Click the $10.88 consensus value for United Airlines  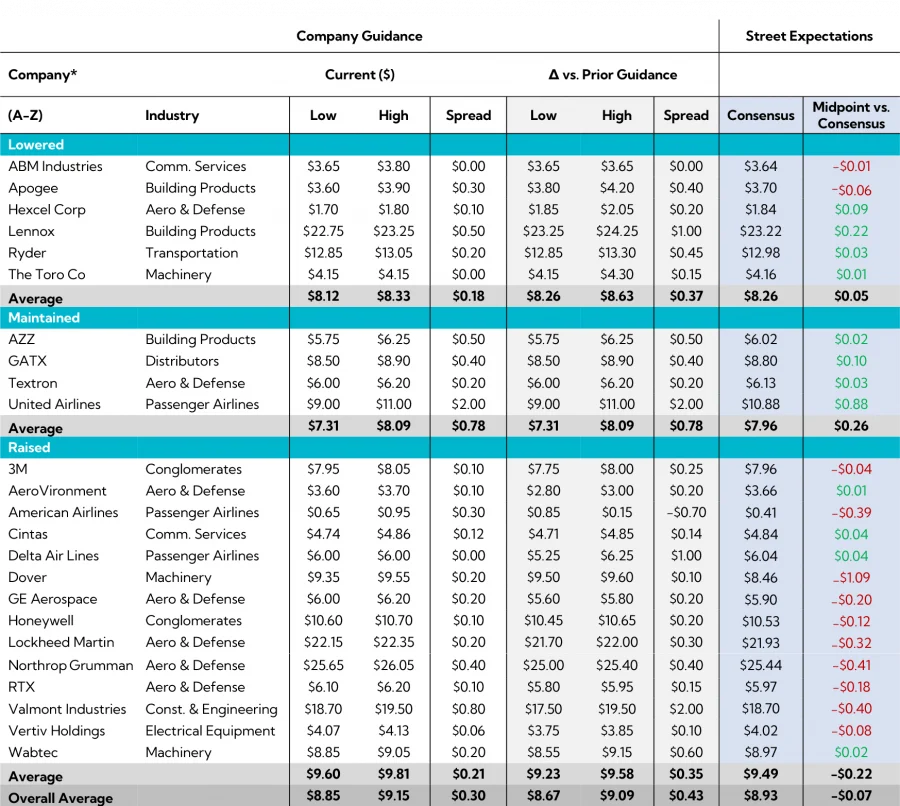coord(760,404)
